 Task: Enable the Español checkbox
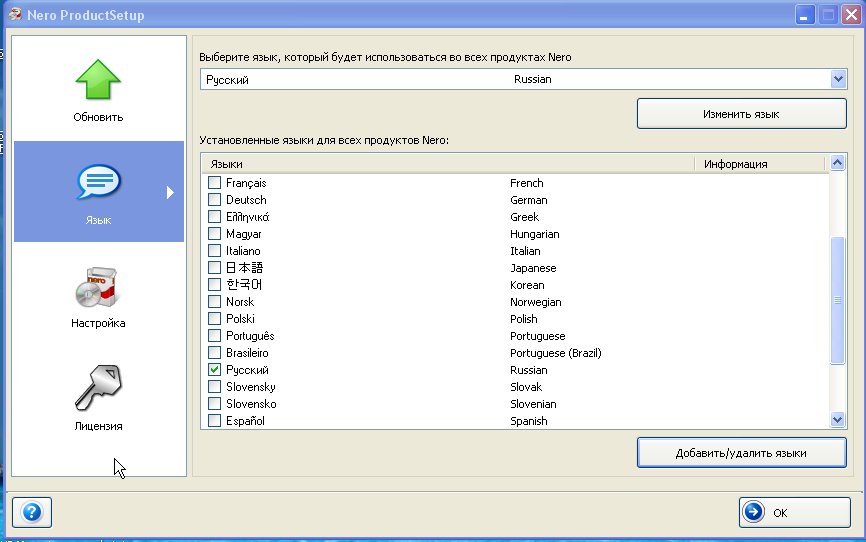click(214, 420)
